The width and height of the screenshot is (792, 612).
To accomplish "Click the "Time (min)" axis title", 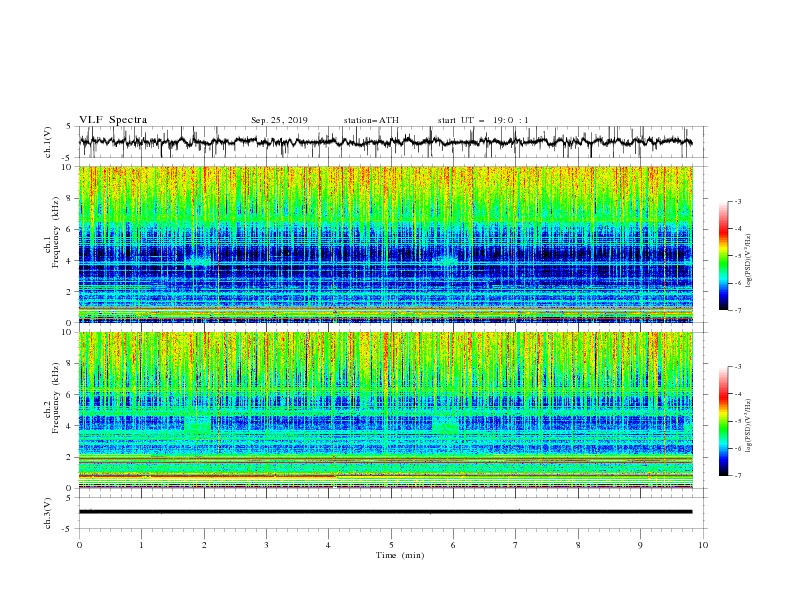I will [x=400, y=555].
